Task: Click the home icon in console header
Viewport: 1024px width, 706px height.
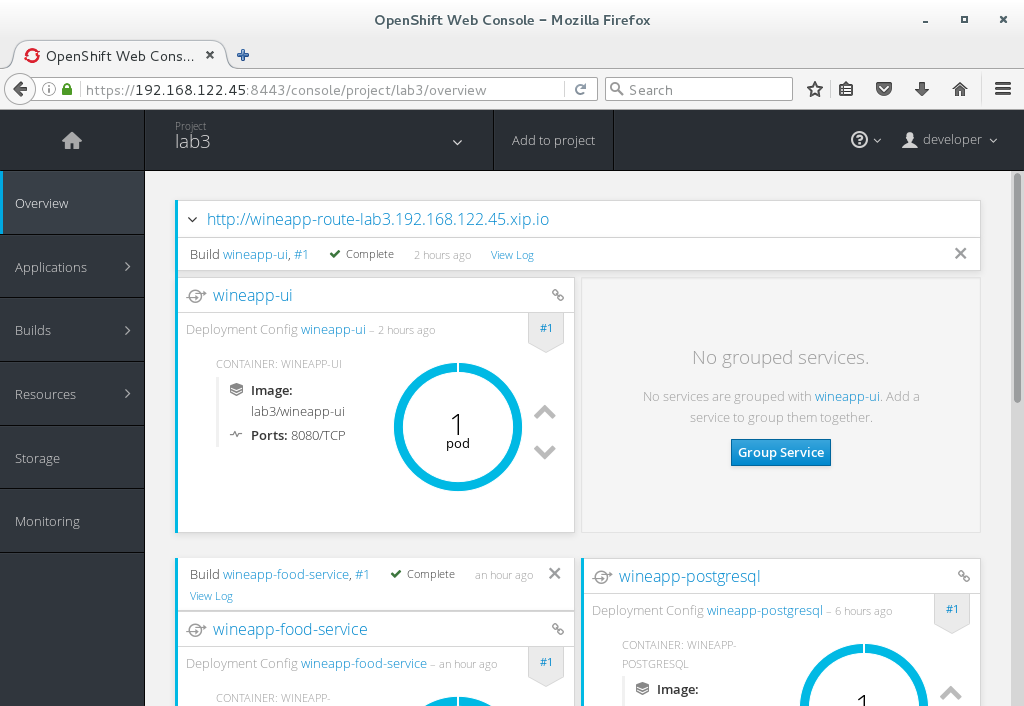Action: pyautogui.click(x=72, y=141)
